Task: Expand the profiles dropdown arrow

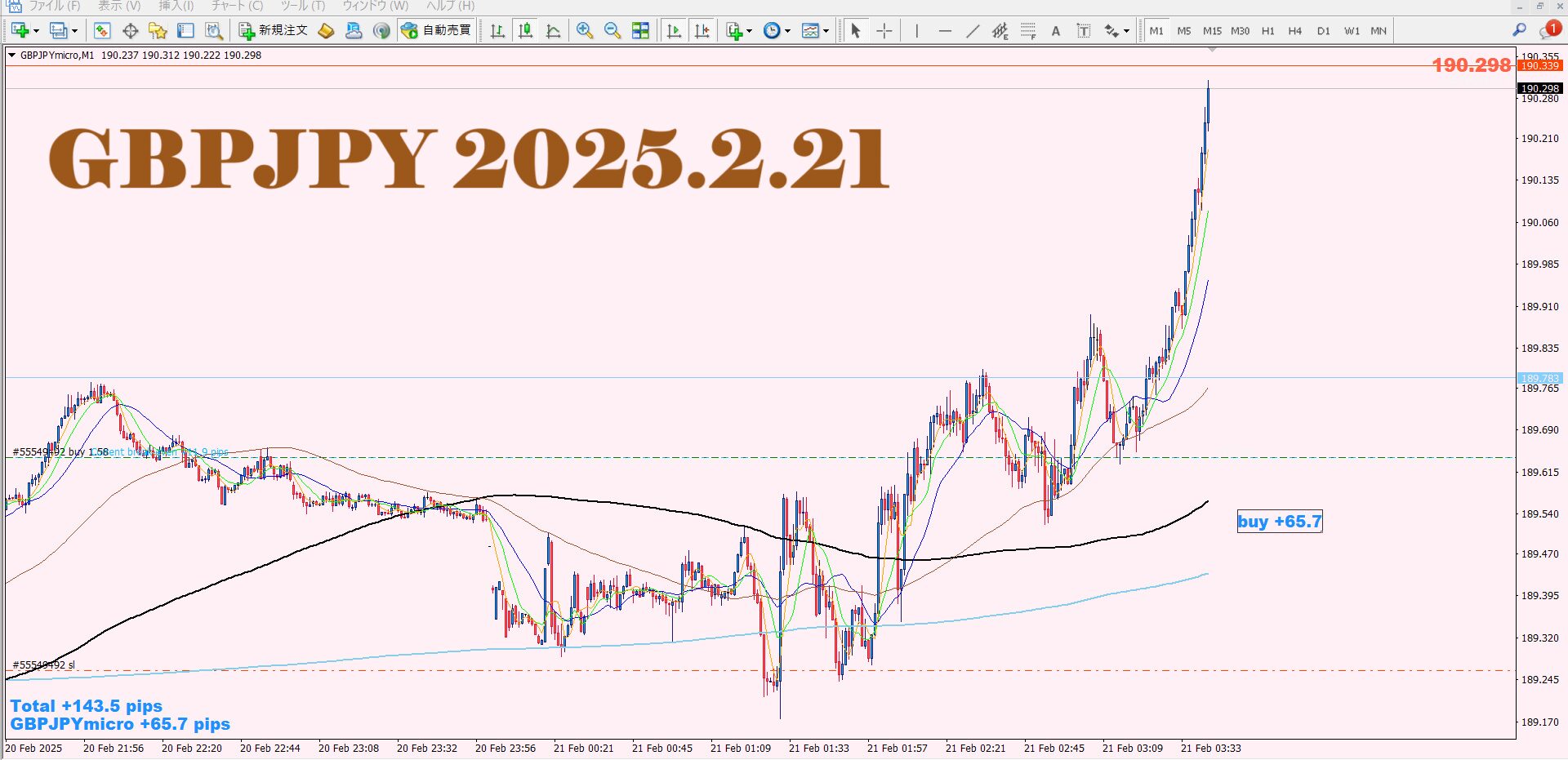Action: [74, 31]
